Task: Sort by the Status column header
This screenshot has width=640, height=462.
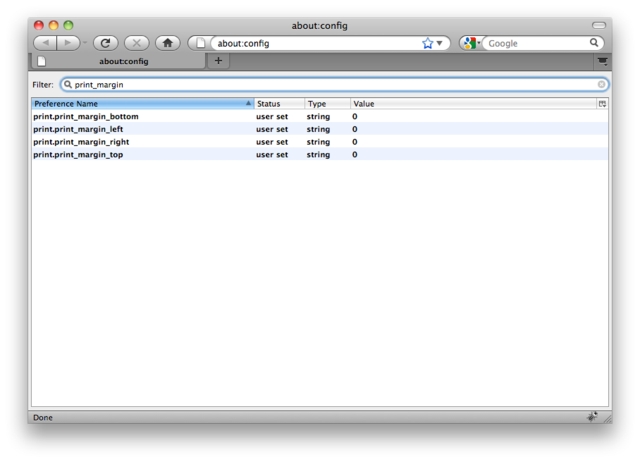Action: pos(278,104)
